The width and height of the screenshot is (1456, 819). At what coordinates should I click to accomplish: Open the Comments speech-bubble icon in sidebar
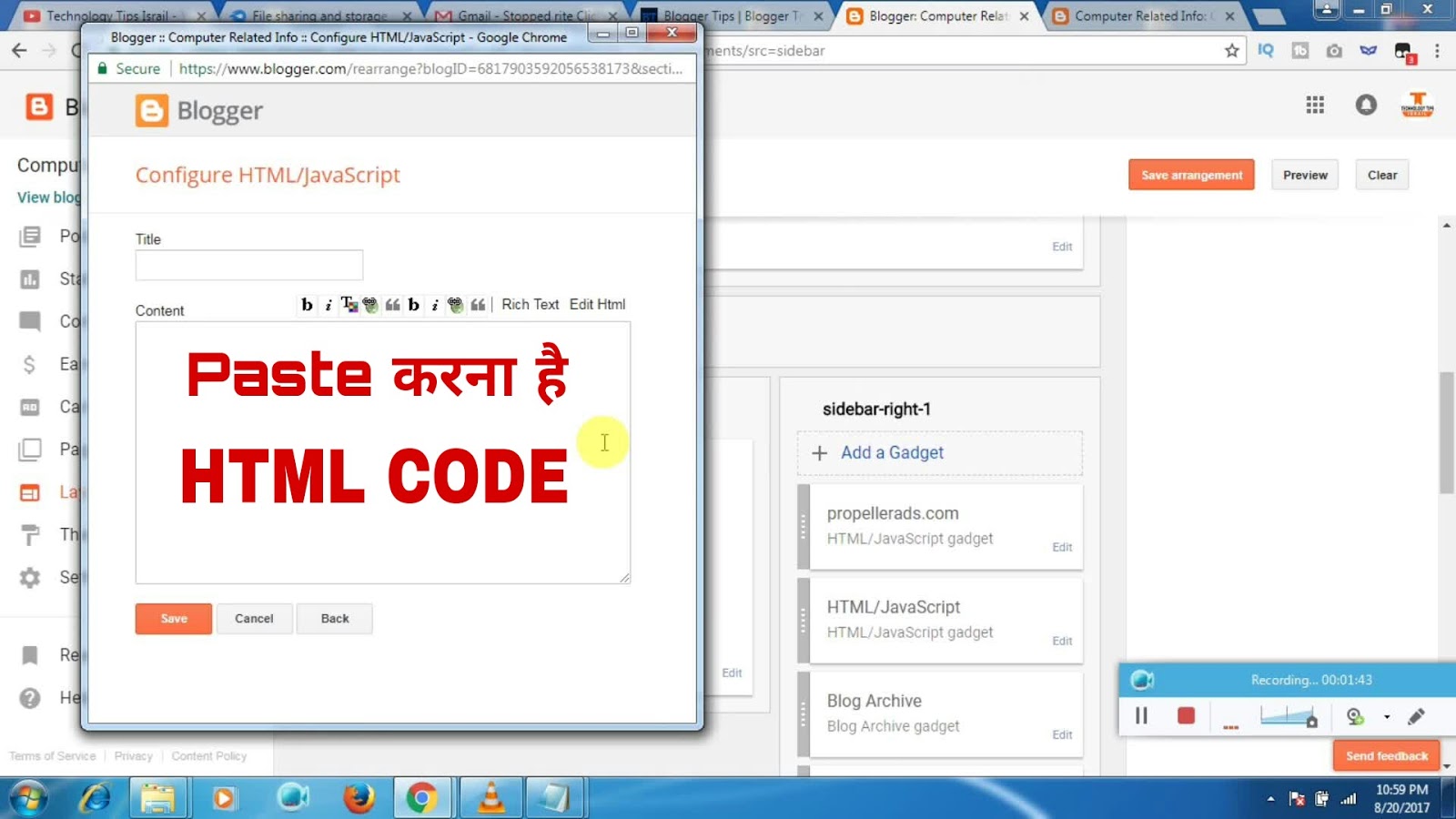pos(30,321)
